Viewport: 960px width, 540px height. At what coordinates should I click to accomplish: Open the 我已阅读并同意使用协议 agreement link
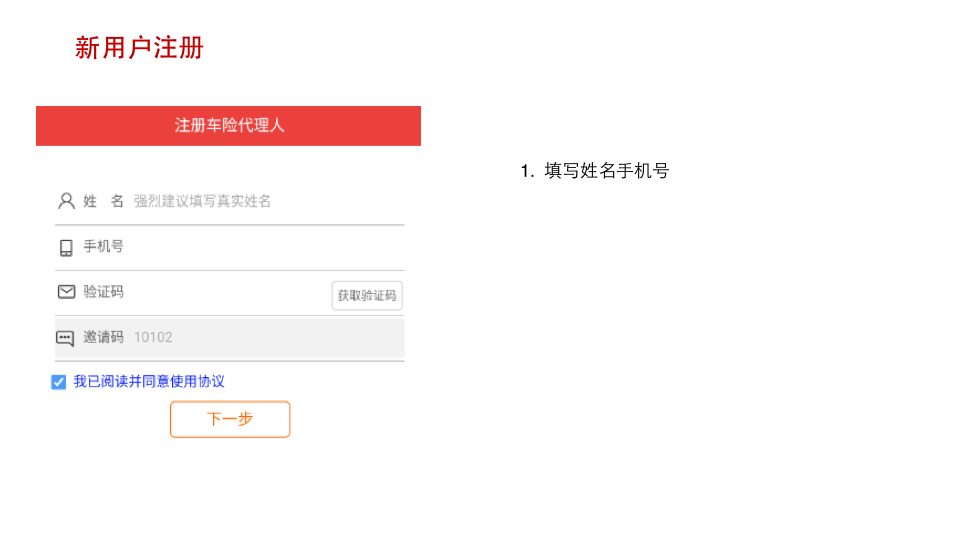[149, 382]
